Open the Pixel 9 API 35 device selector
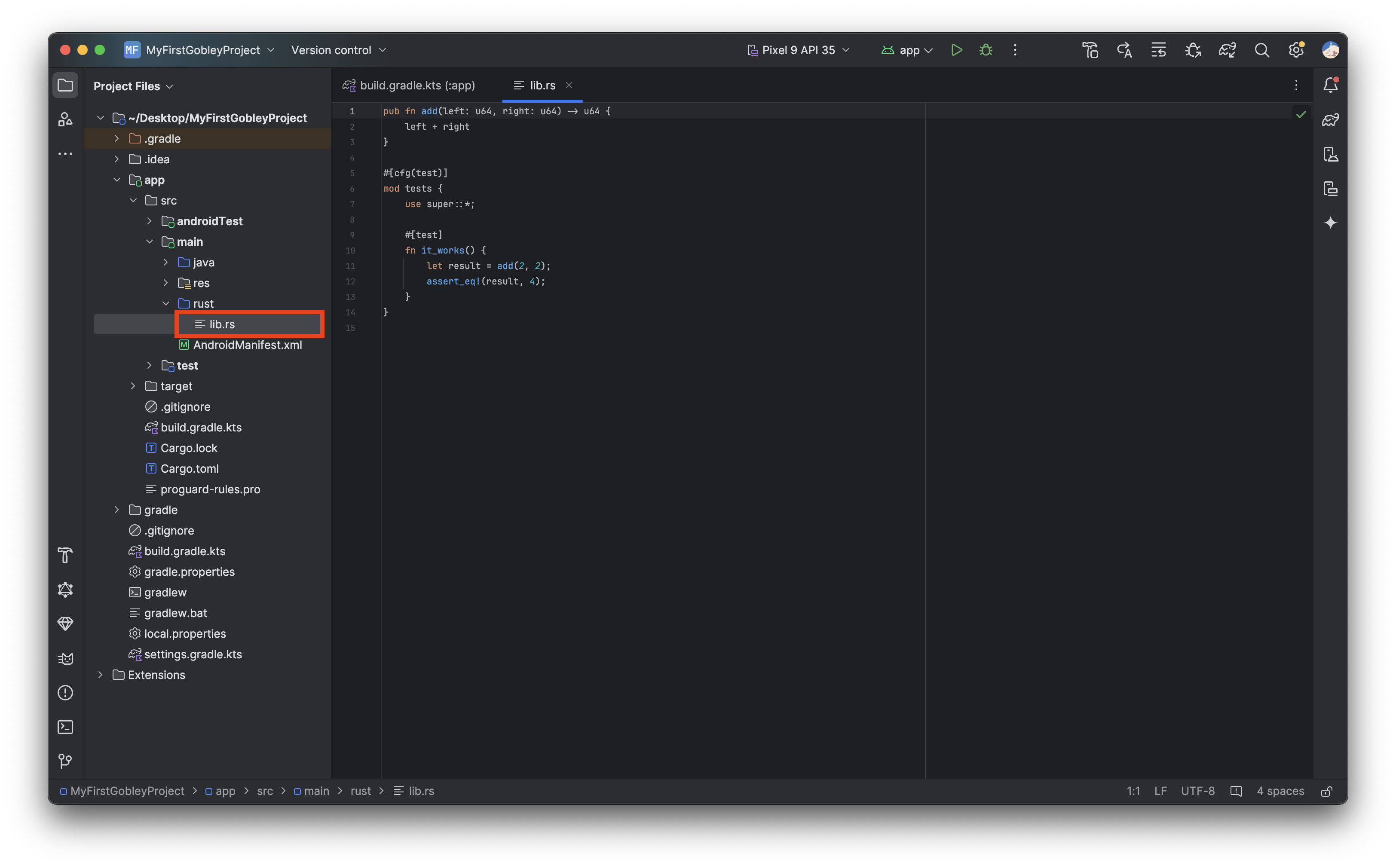1396x868 pixels. pos(798,50)
